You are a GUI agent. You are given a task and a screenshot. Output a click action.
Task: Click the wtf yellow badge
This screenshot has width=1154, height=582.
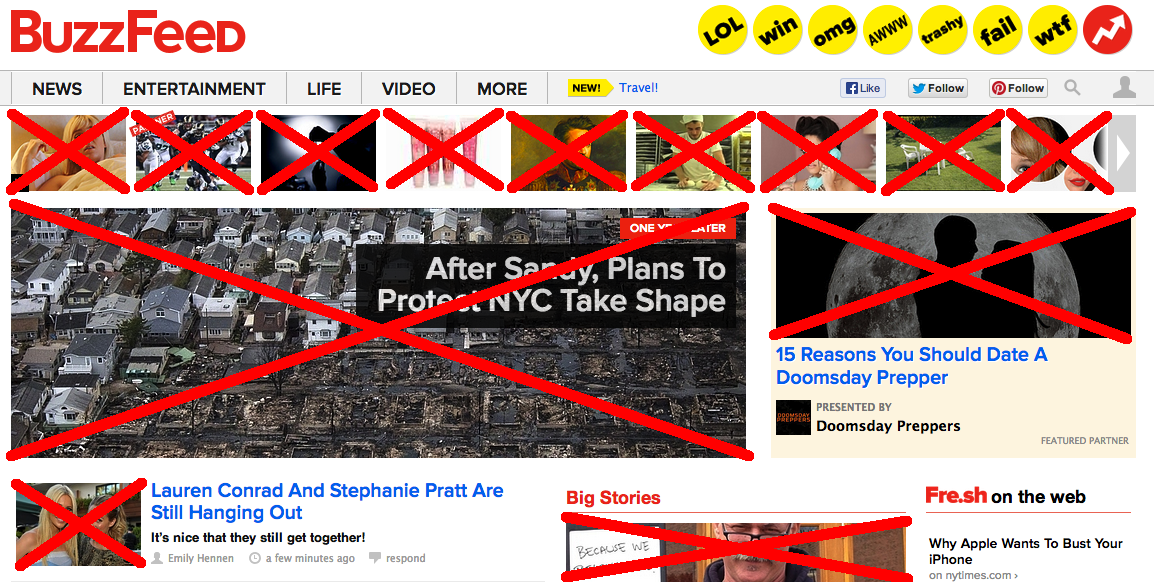pyautogui.click(x=1052, y=29)
